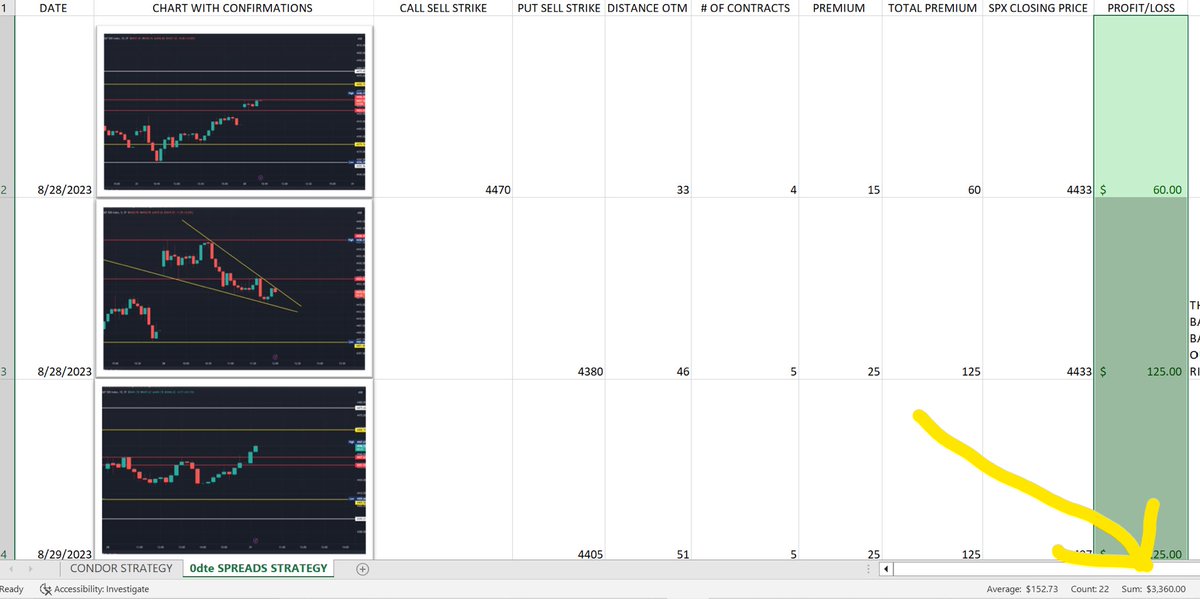The height and width of the screenshot is (599, 1200).
Task: Select total premium cell 125 in row 4
Action: pyautogui.click(x=933, y=469)
